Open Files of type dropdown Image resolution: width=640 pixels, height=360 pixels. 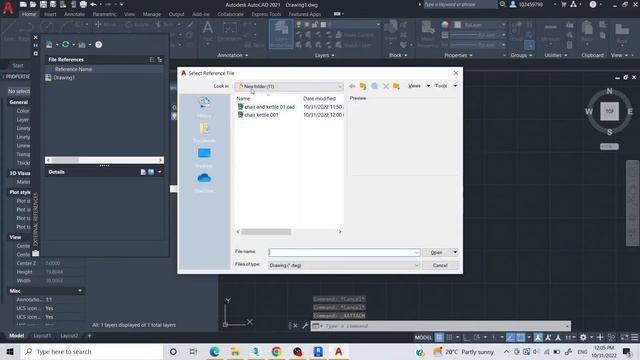pyautogui.click(x=416, y=265)
